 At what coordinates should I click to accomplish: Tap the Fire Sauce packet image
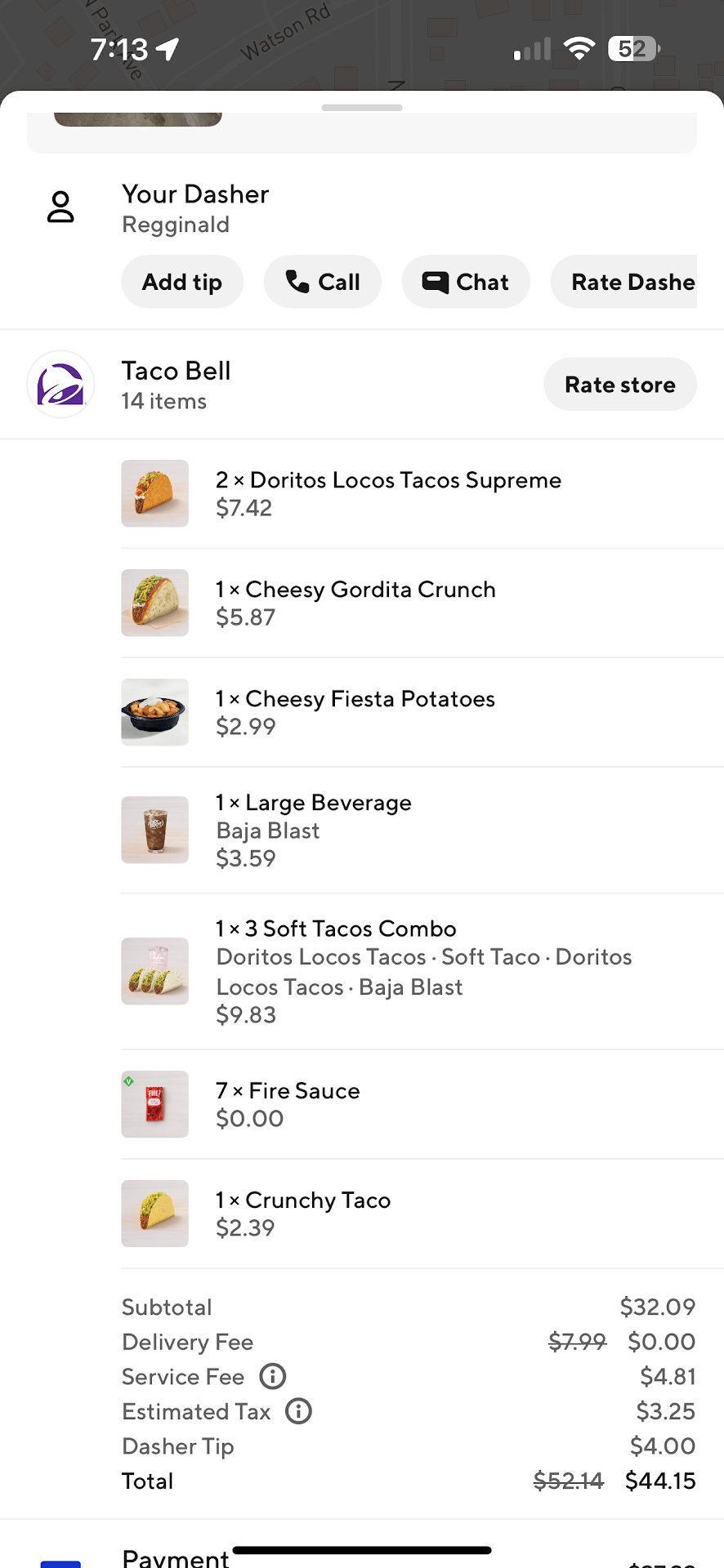tap(155, 1104)
